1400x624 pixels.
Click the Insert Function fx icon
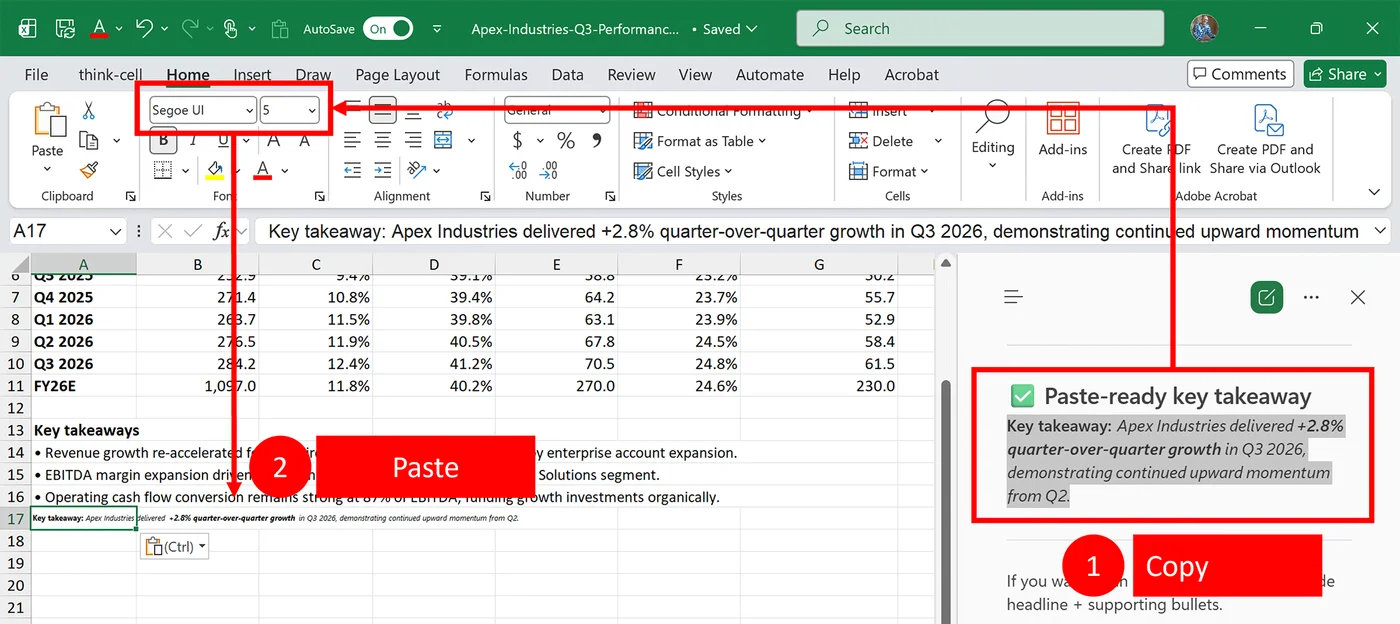222,231
